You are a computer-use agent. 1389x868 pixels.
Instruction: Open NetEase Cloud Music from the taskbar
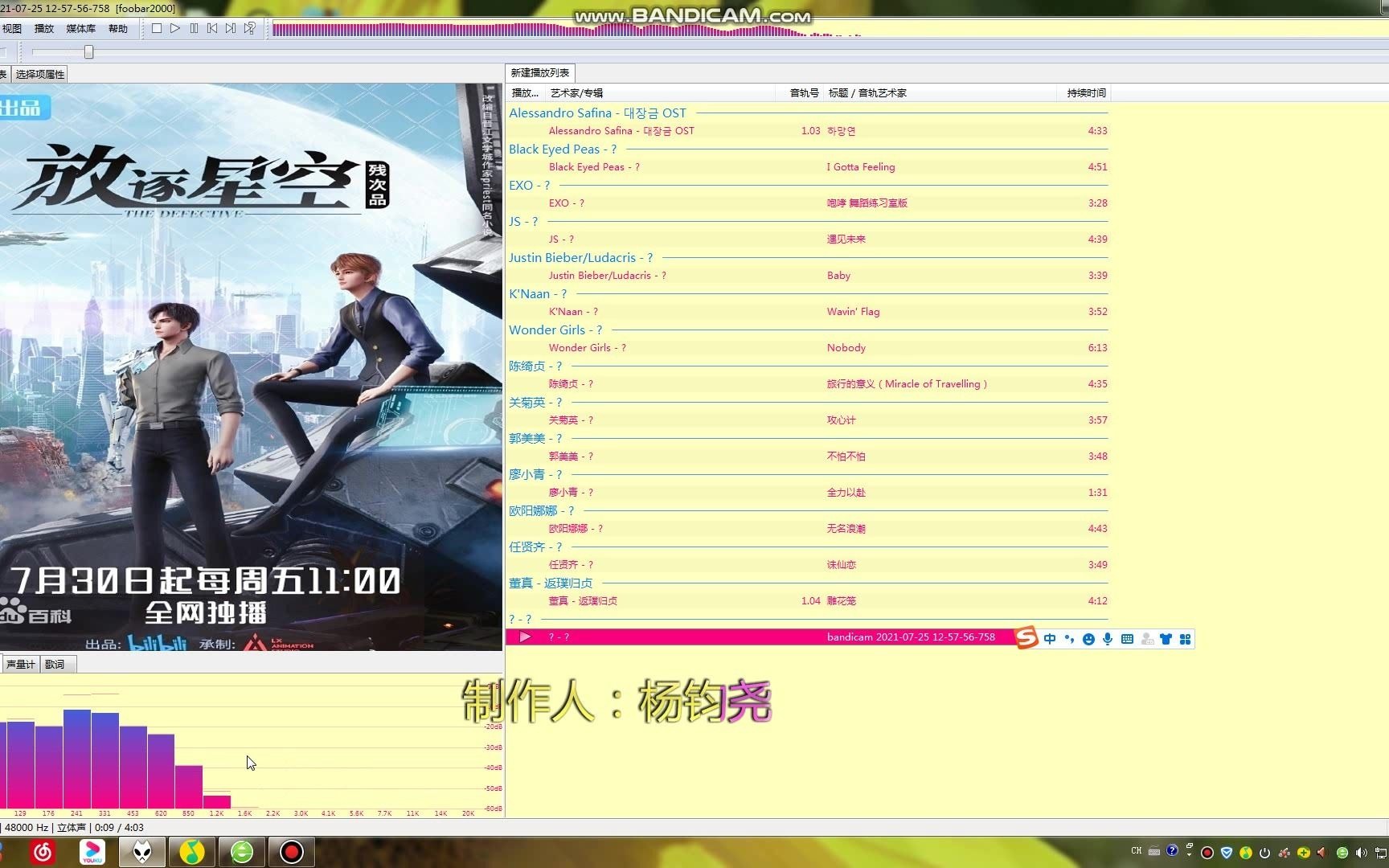43,852
